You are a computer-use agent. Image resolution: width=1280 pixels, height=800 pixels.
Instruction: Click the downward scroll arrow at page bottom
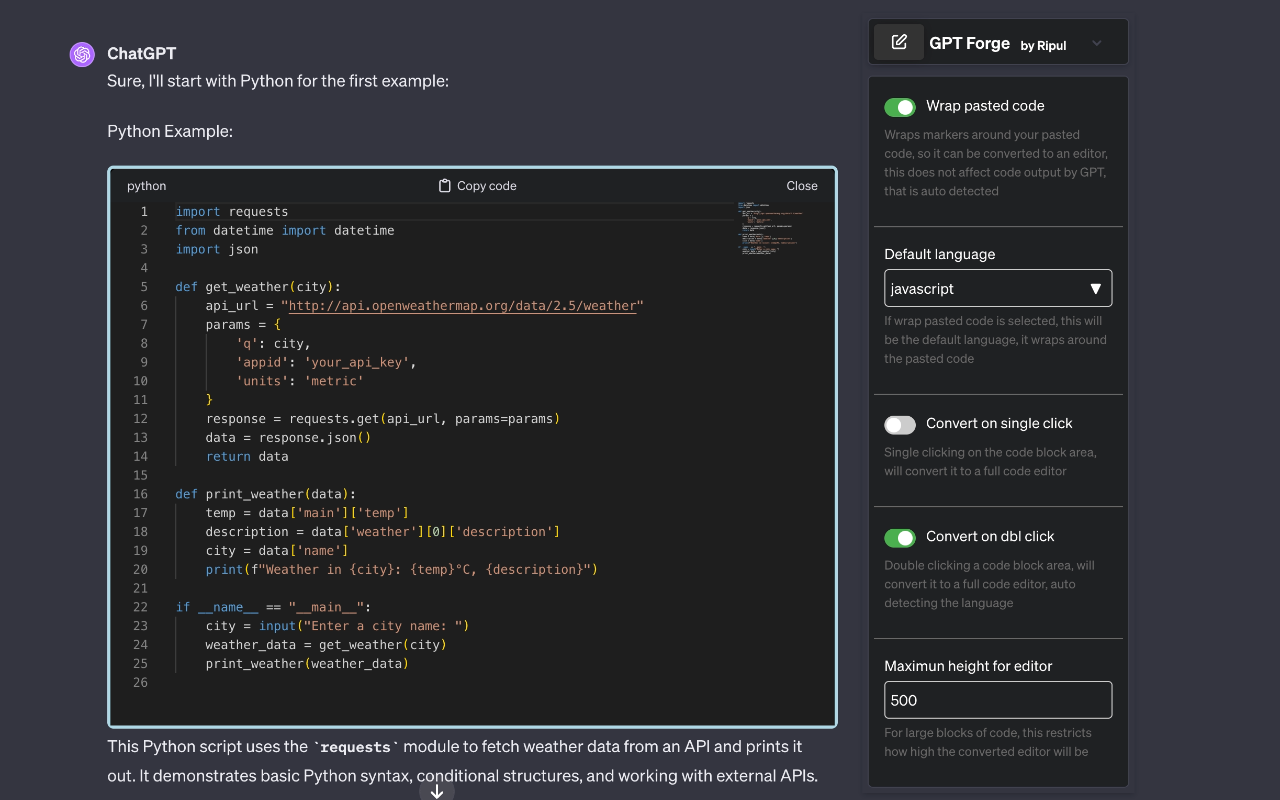click(437, 790)
